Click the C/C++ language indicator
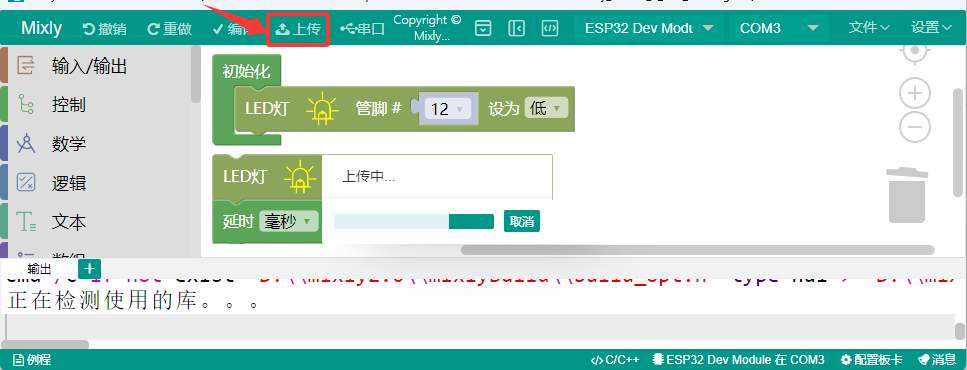This screenshot has height=370, width=967. pos(615,360)
